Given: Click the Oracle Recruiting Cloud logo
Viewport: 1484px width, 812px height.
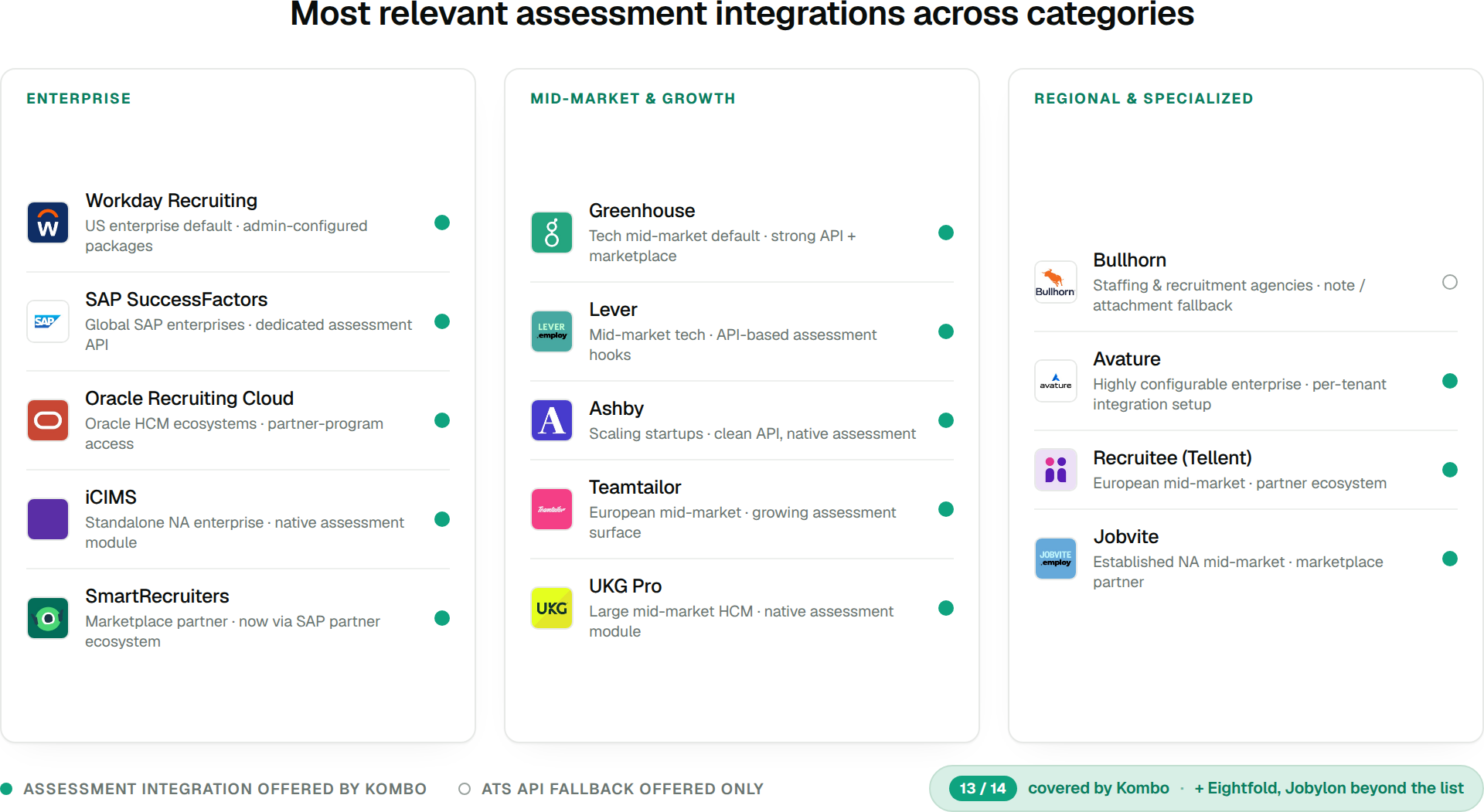Looking at the screenshot, I should coord(48,420).
